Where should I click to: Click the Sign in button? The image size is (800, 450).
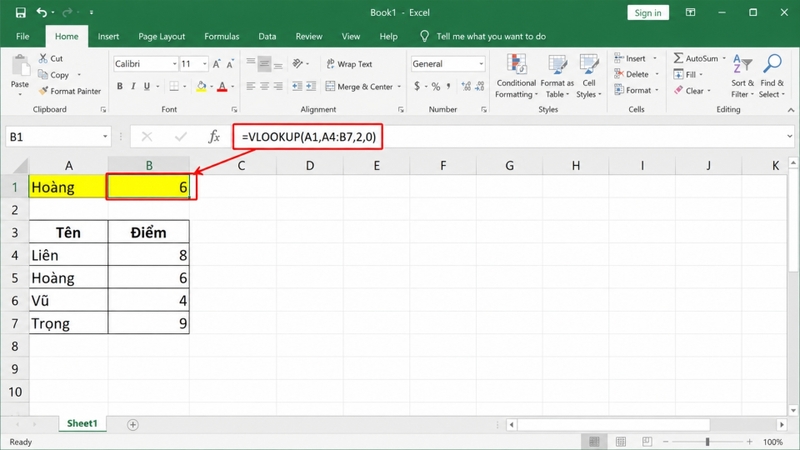click(x=648, y=13)
